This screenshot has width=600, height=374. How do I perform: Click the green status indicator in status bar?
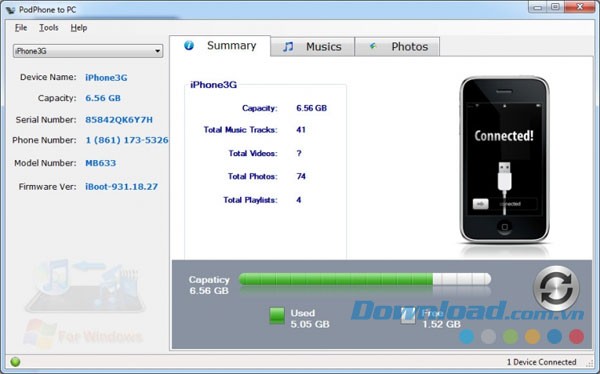point(15,362)
